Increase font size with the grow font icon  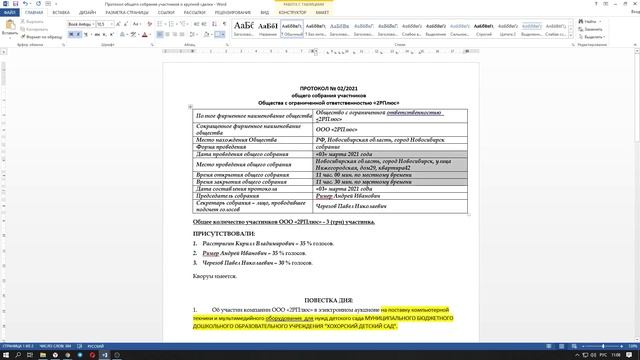tap(118, 24)
